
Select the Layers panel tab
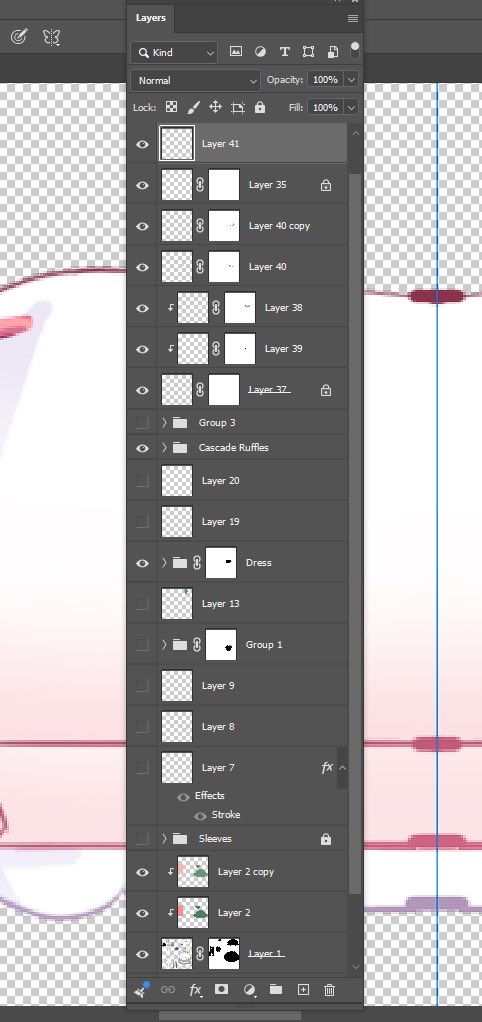coord(150,18)
